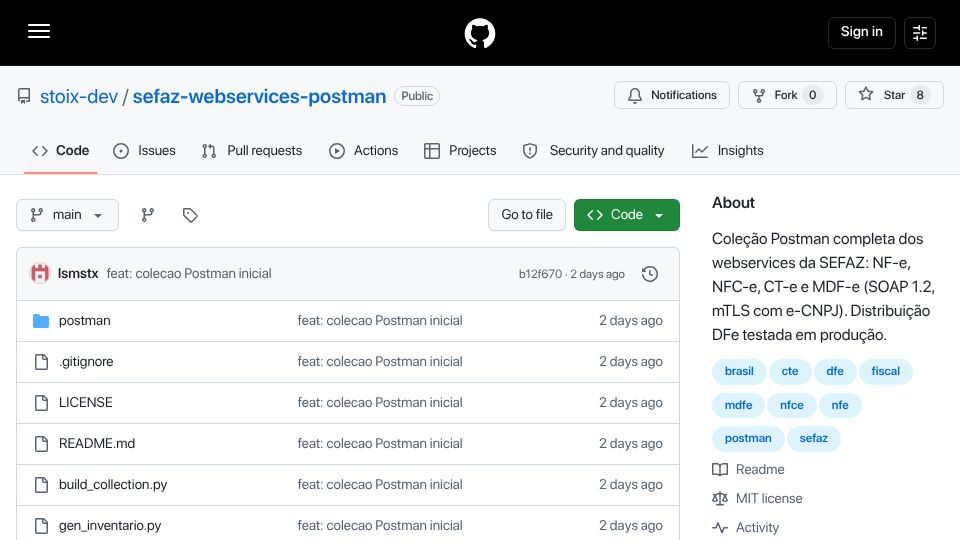Open the postman folder
This screenshot has width=960, height=540.
pyautogui.click(x=84, y=321)
